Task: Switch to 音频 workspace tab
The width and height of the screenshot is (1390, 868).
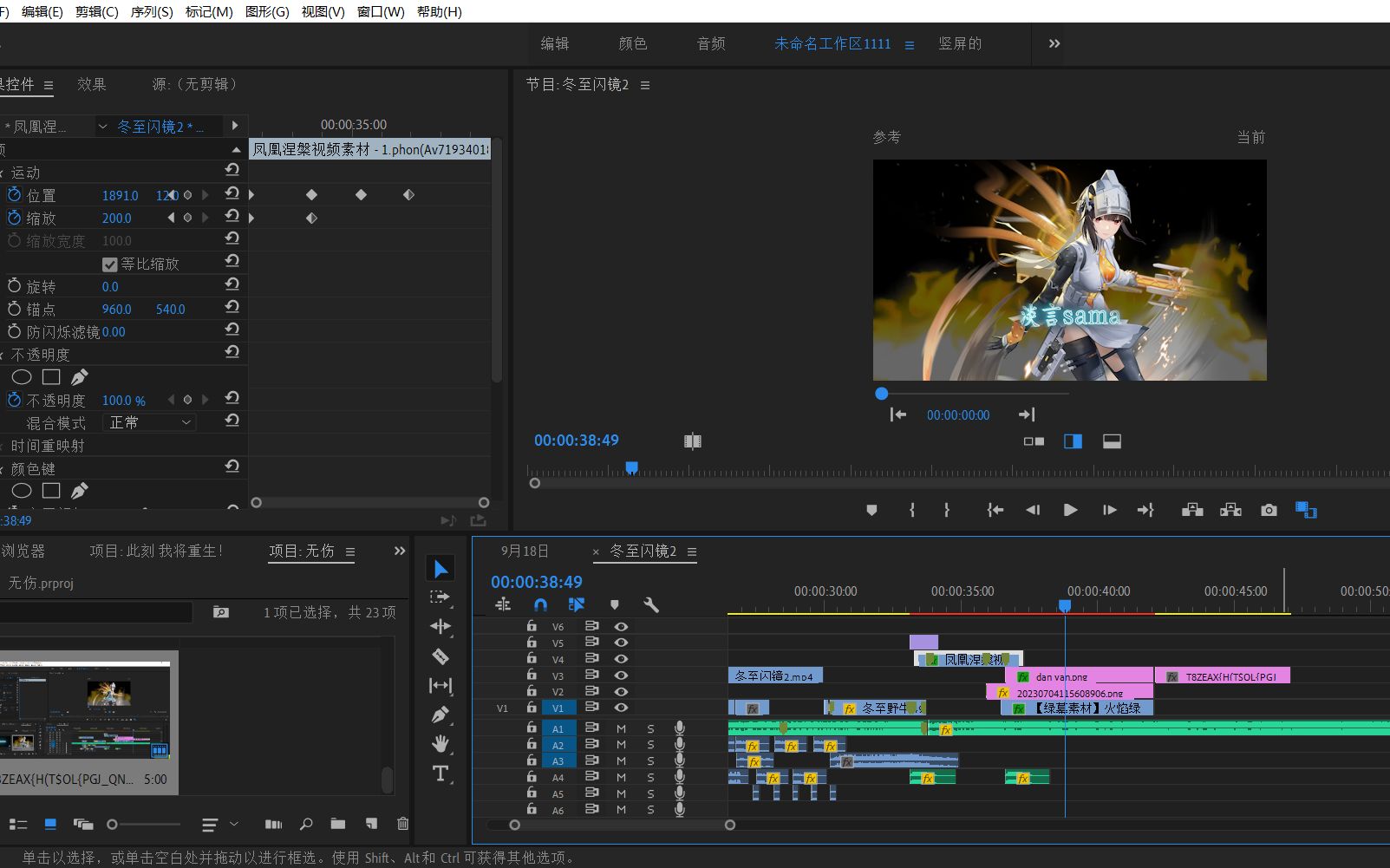Action: (x=711, y=43)
